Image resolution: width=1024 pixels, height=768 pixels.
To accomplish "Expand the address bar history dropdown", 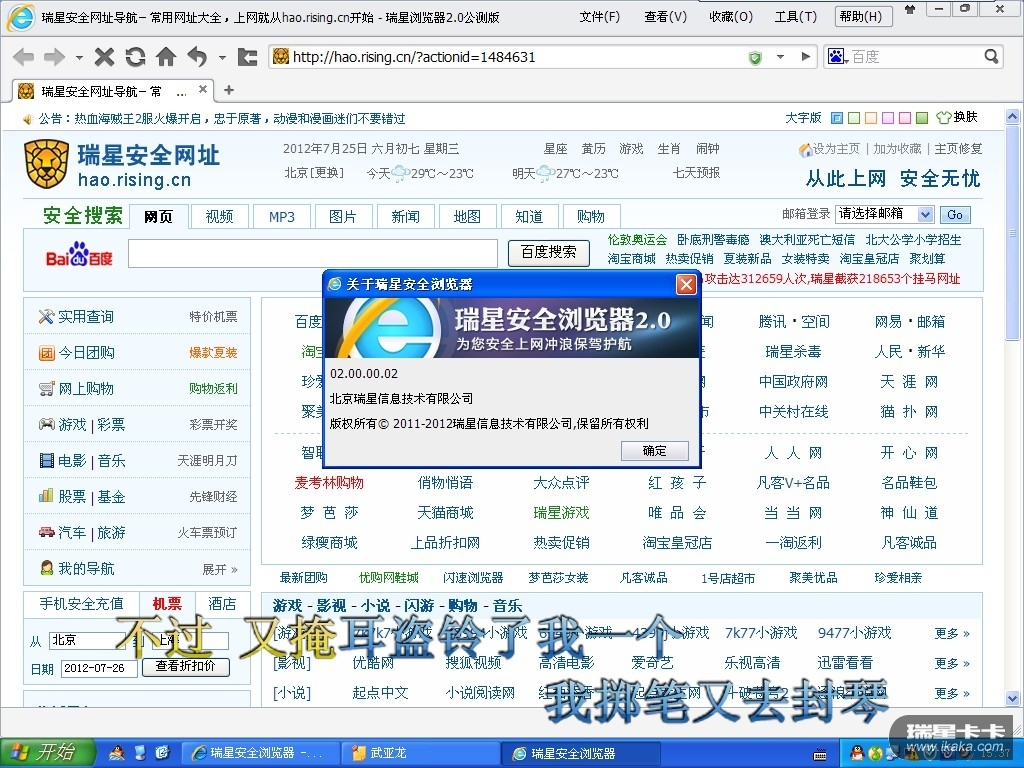I will coord(780,57).
